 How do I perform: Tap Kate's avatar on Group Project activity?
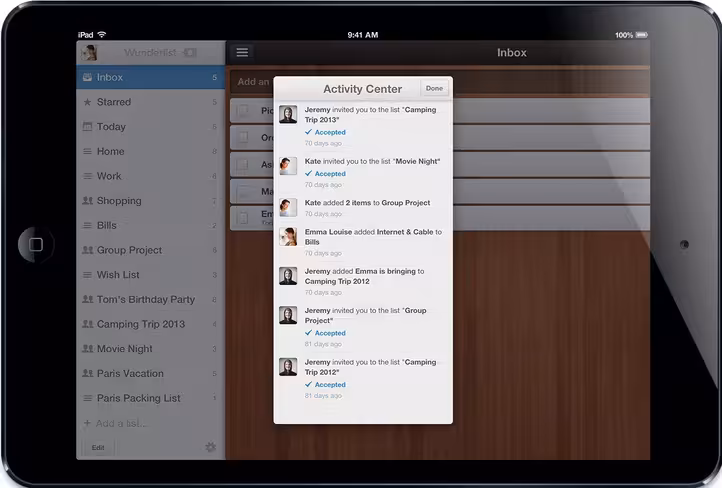[288, 208]
